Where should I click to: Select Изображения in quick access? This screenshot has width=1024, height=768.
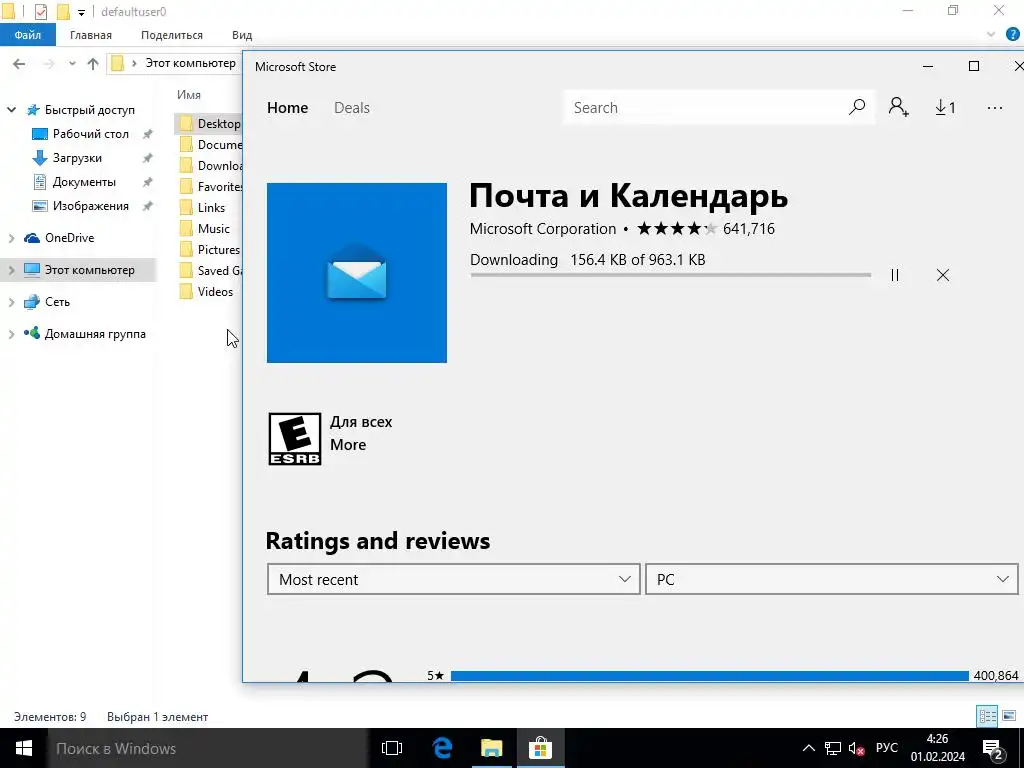coord(91,206)
